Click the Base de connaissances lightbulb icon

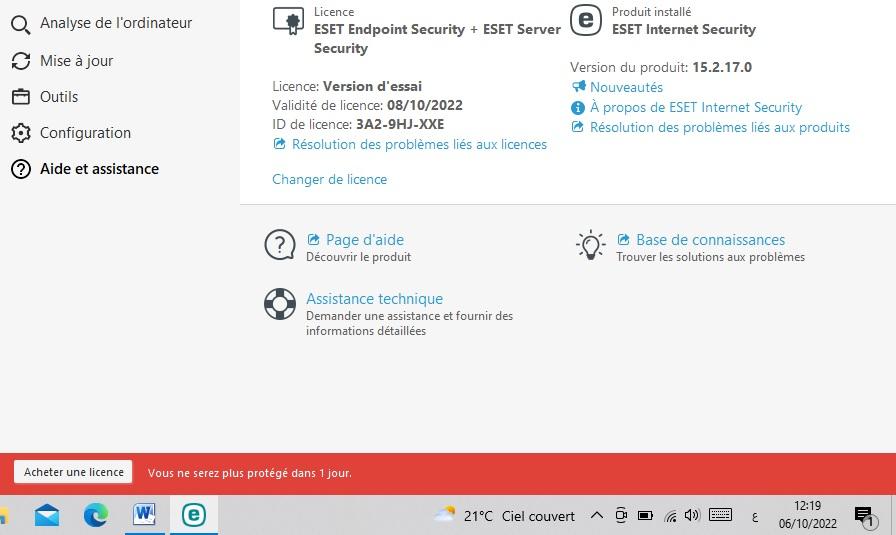click(590, 245)
